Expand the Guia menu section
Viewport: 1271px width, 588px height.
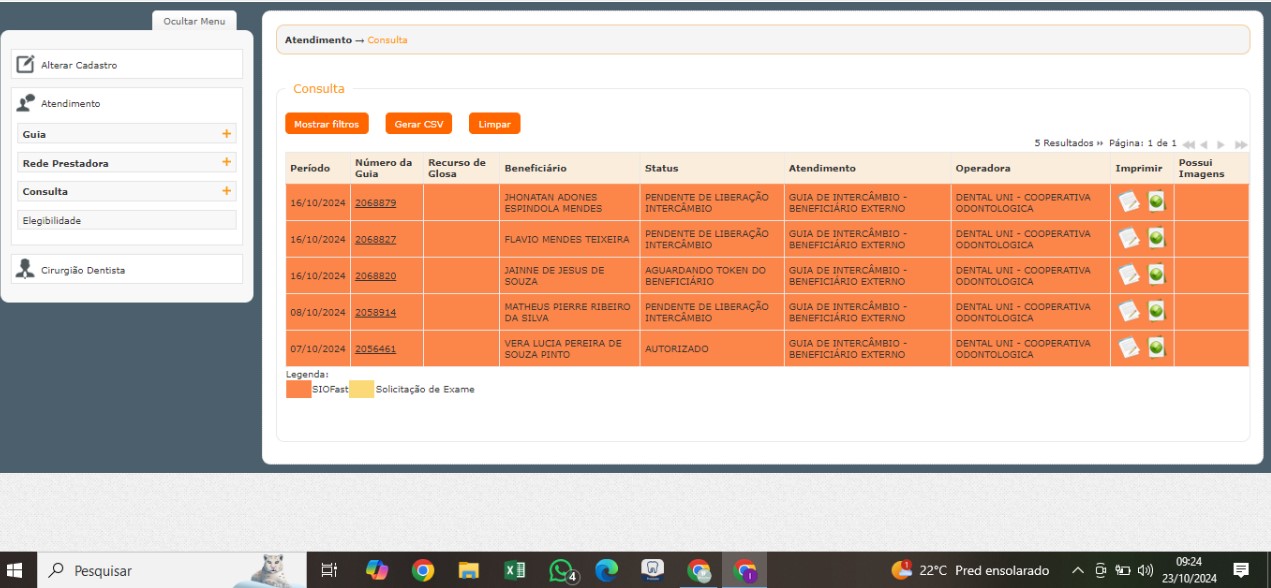(x=226, y=134)
